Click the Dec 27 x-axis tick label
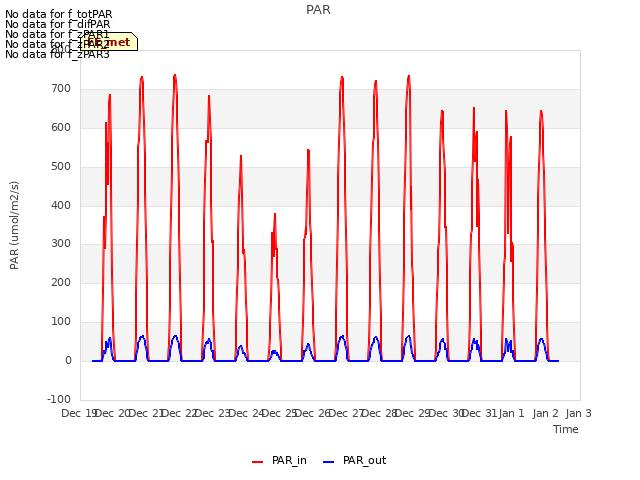This screenshot has height=480, width=640. tap(346, 413)
